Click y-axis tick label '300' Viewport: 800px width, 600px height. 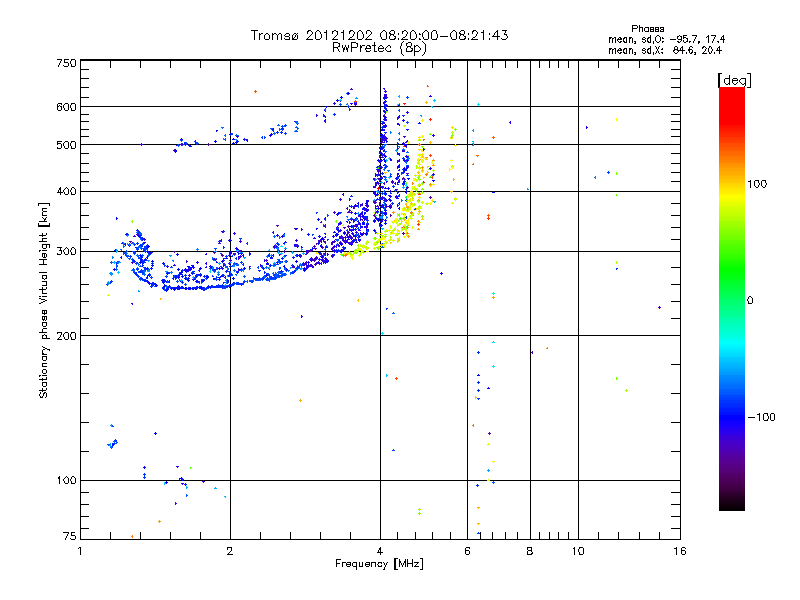(x=67, y=252)
